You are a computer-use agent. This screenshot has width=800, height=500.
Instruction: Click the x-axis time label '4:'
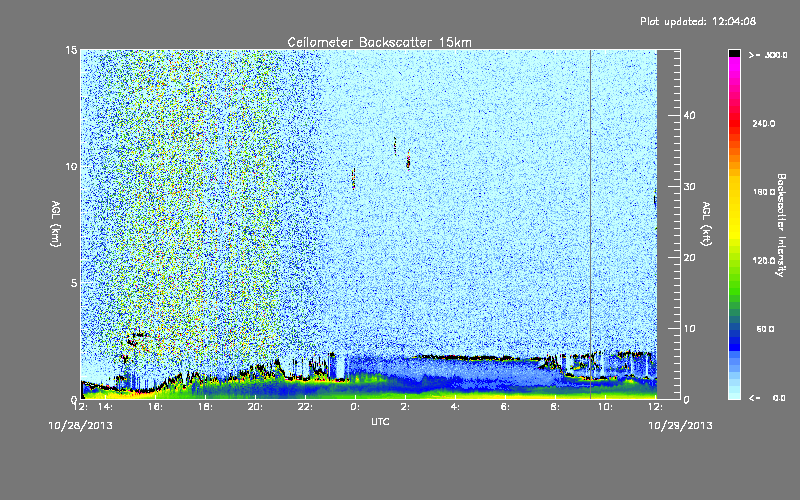[455, 407]
